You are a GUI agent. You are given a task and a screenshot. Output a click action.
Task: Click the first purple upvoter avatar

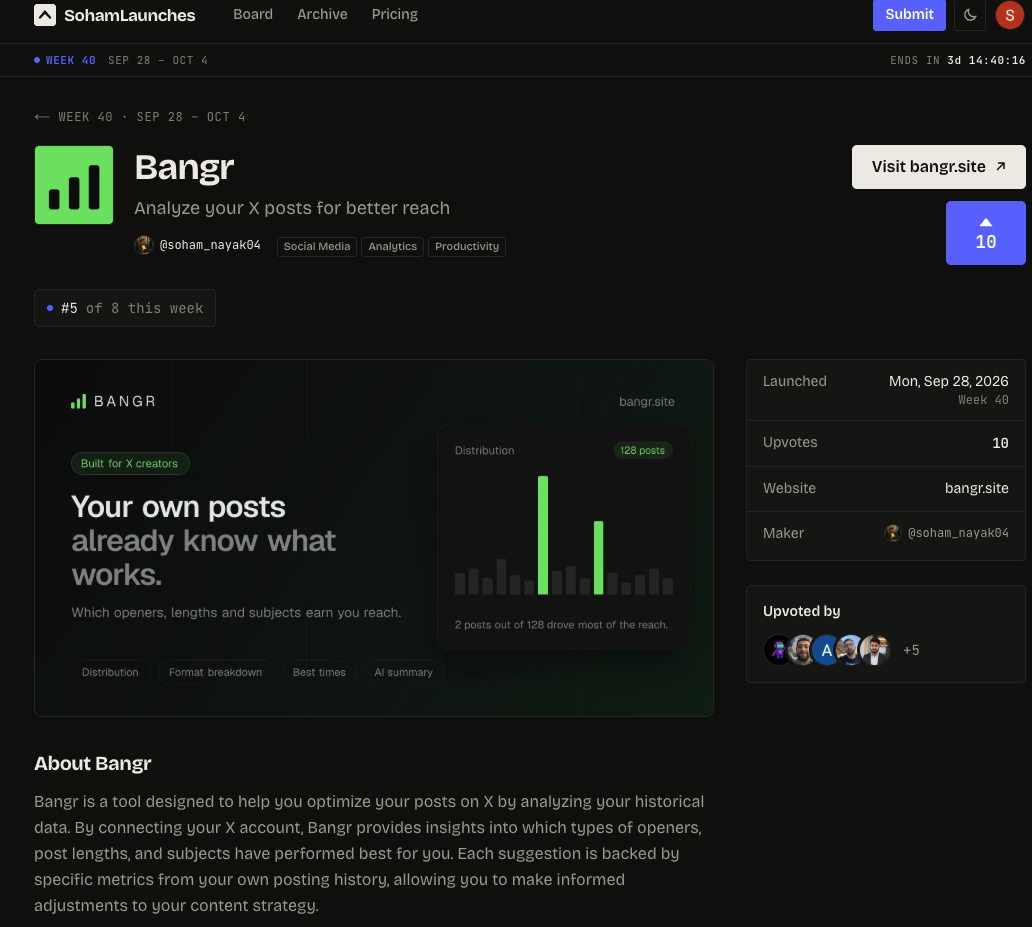[x=778, y=650]
